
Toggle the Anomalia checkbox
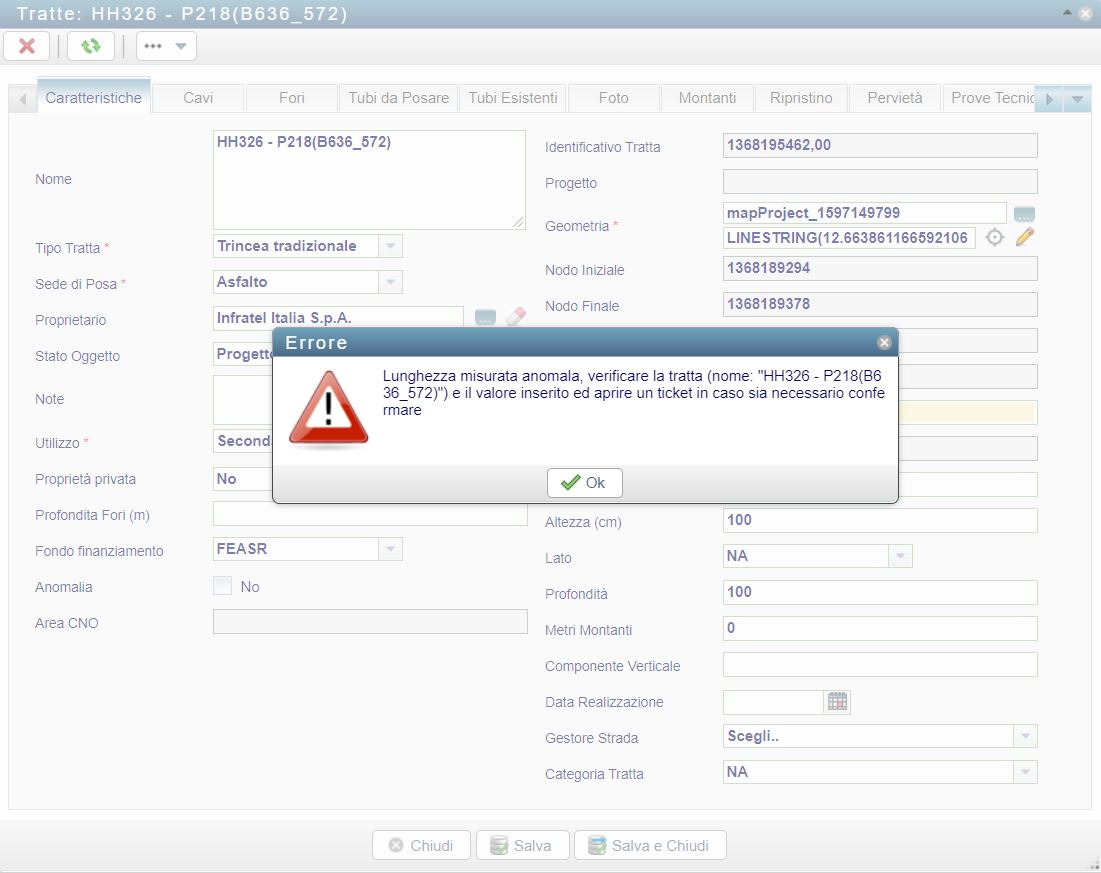pos(223,586)
